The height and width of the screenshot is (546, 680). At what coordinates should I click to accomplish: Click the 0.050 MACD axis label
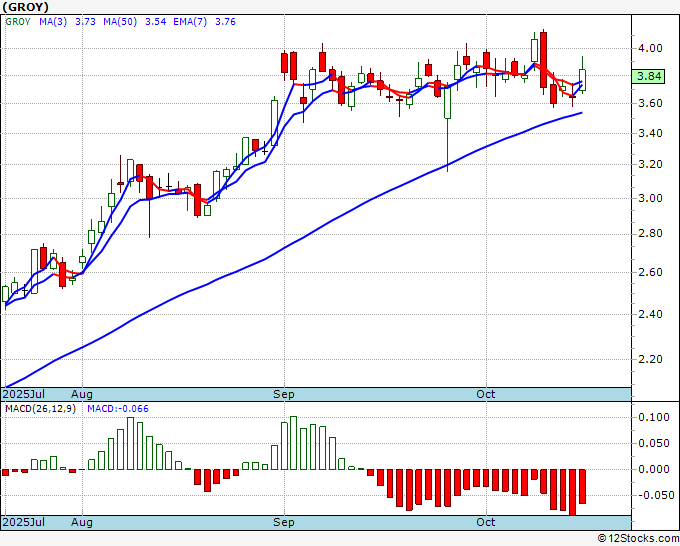(x=654, y=443)
